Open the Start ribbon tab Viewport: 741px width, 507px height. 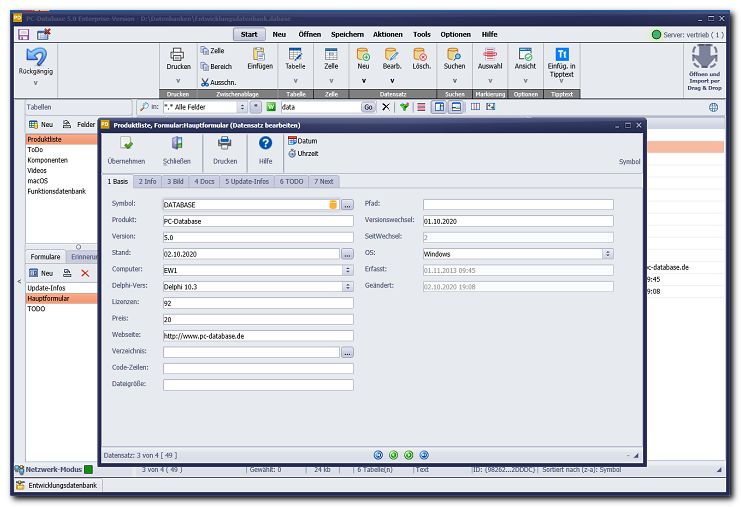[x=249, y=34]
